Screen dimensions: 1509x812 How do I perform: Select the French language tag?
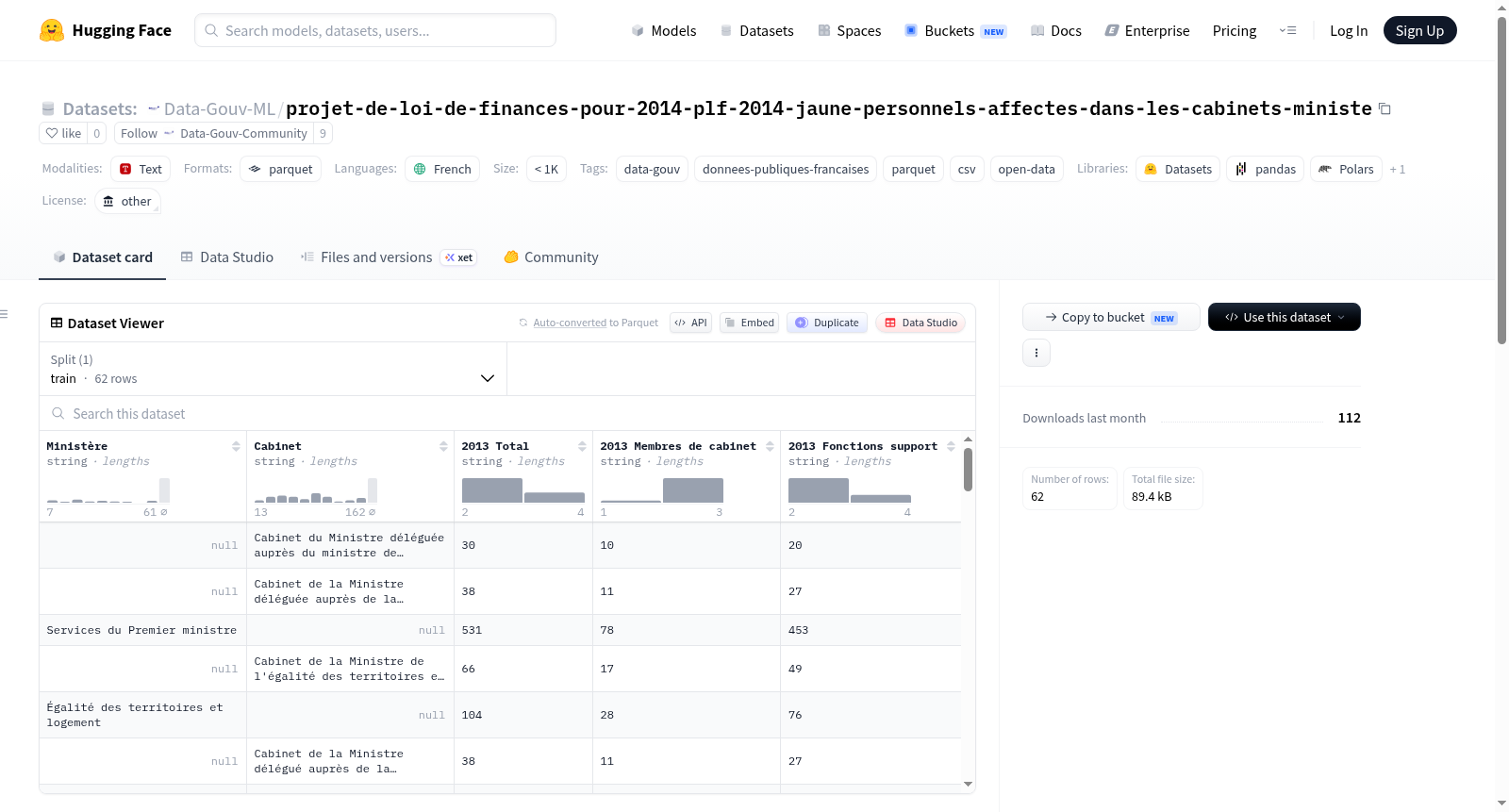(442, 169)
